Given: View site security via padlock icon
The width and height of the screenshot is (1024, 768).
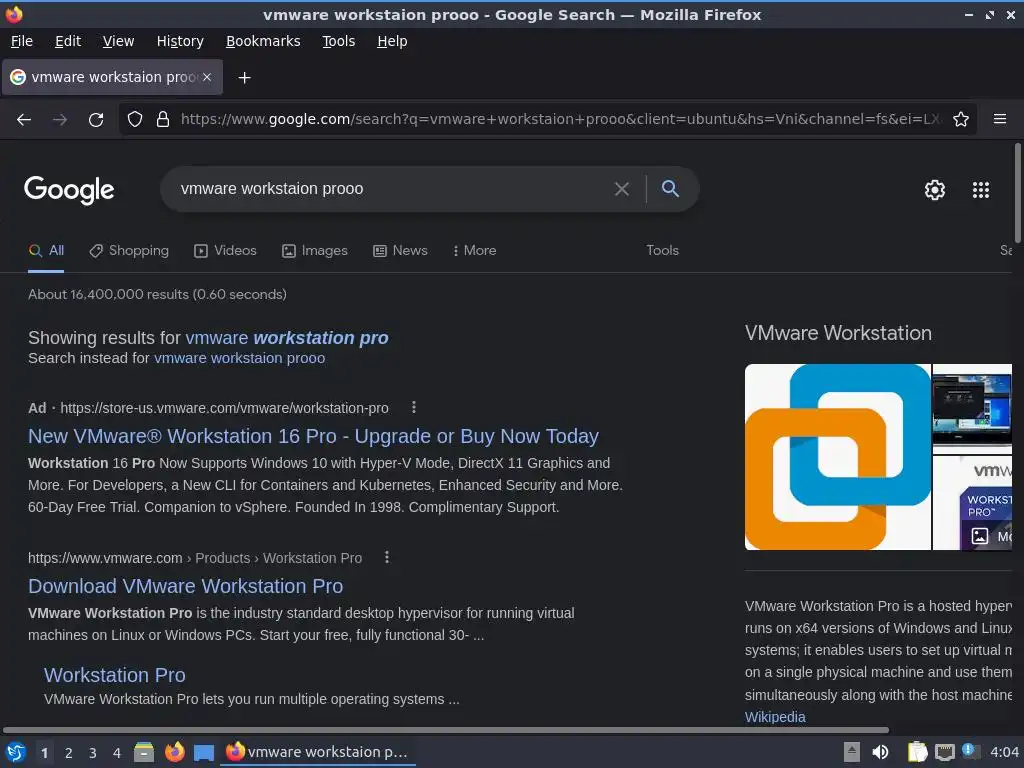Looking at the screenshot, I should (x=163, y=120).
